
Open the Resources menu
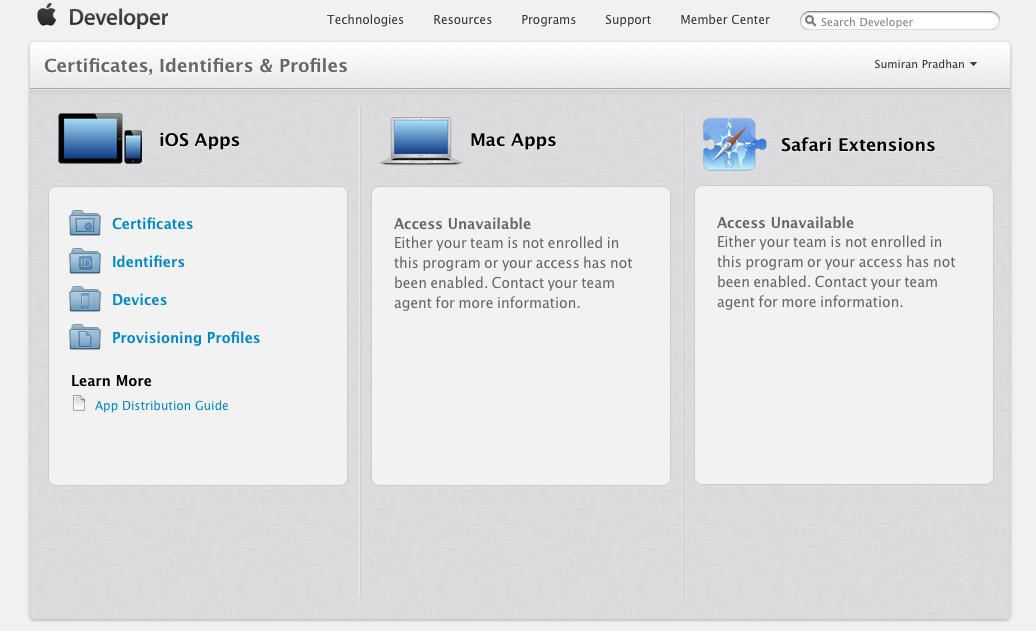click(x=462, y=20)
